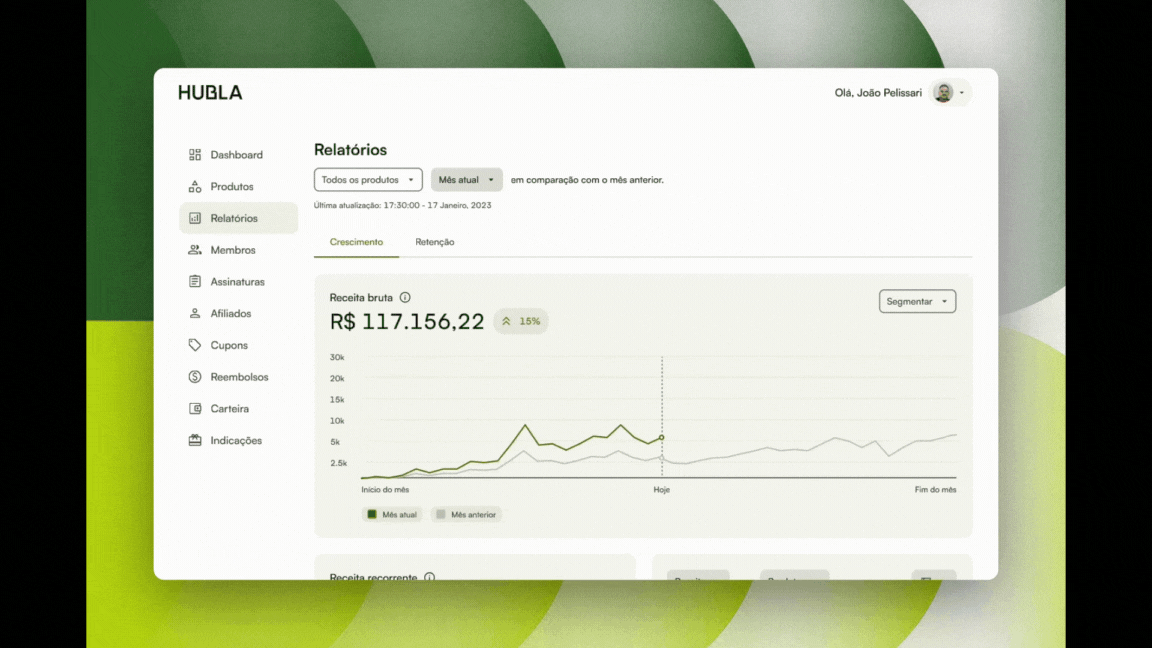Select the Relatórios sidebar item
Viewport: 1152px width, 648px height.
238,218
